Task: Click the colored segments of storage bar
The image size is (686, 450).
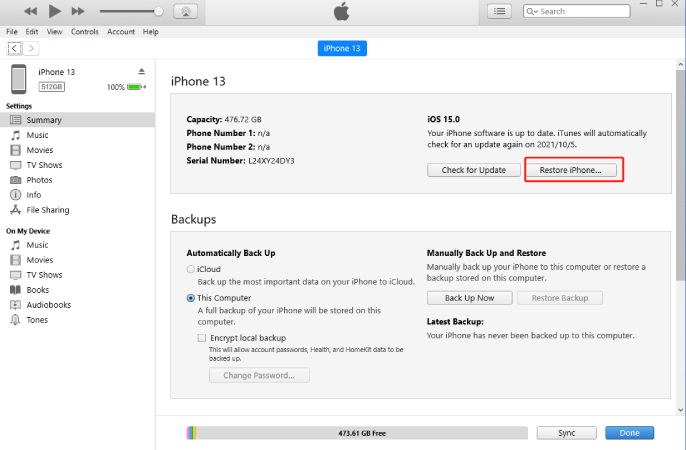Action: [191, 433]
